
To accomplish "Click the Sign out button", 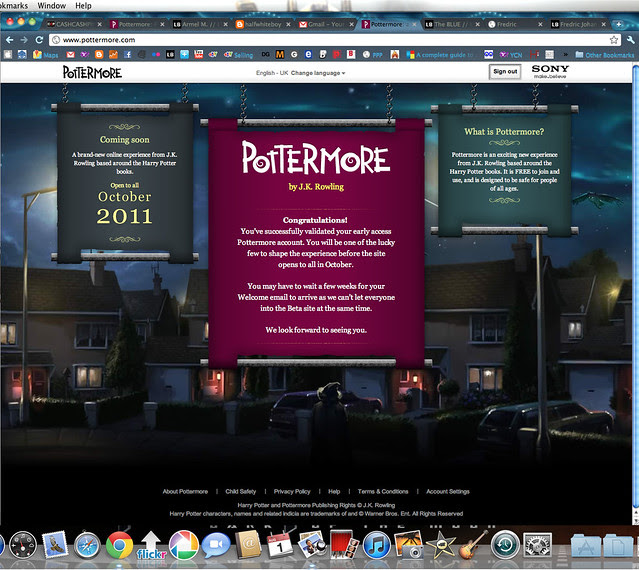I will [x=505, y=72].
